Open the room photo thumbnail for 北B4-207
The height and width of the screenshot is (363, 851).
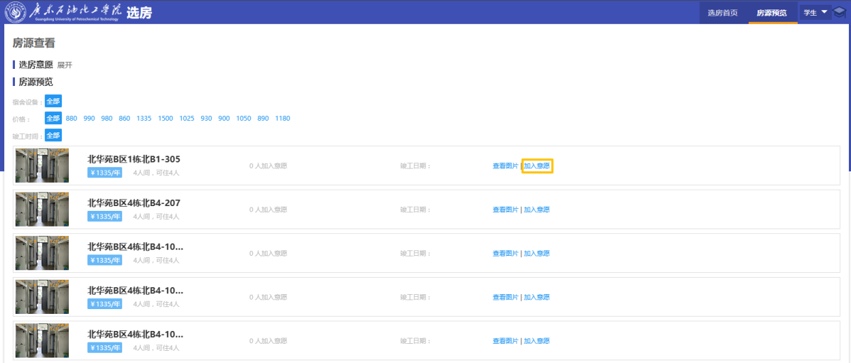(42, 209)
